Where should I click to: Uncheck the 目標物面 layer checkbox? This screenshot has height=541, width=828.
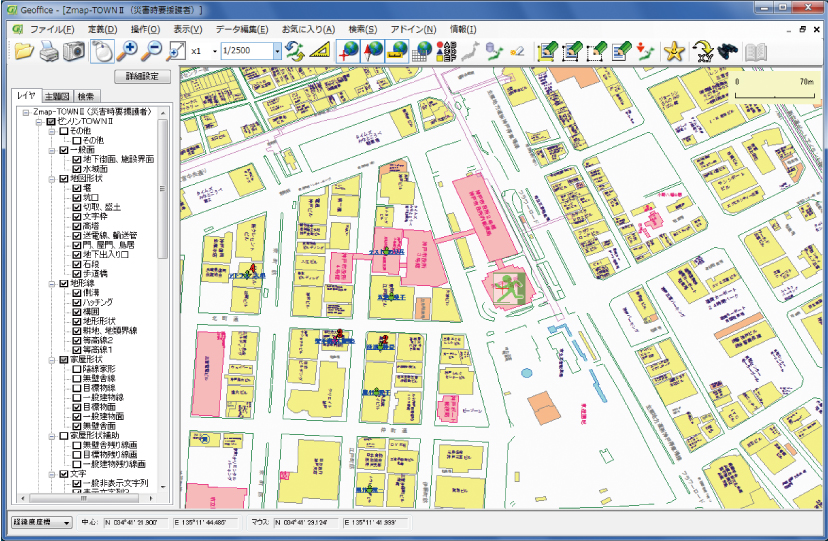pos(77,407)
